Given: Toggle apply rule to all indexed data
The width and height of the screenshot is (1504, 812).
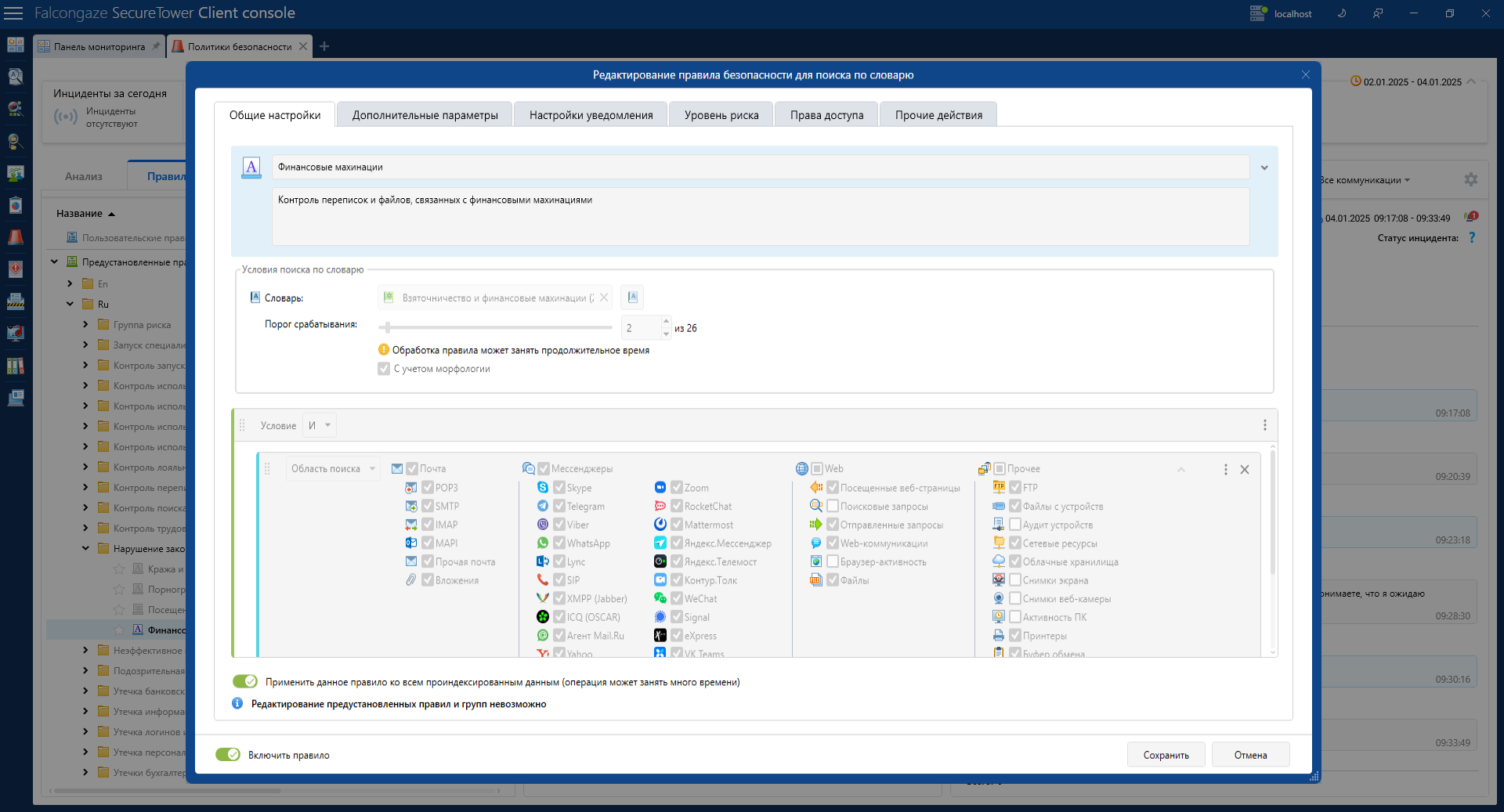Looking at the screenshot, I should tap(245, 682).
